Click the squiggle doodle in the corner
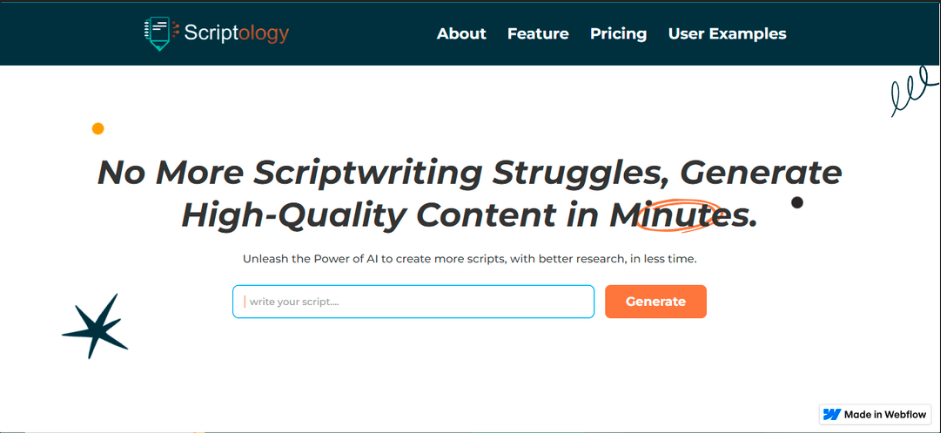This screenshot has width=941, height=433. (912, 91)
